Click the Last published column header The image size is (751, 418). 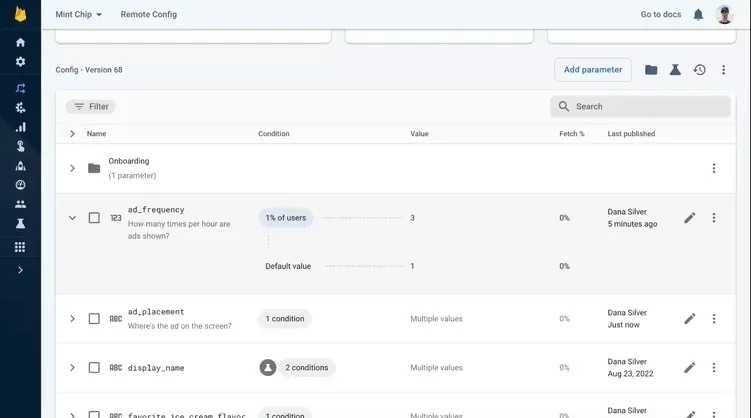click(x=631, y=134)
